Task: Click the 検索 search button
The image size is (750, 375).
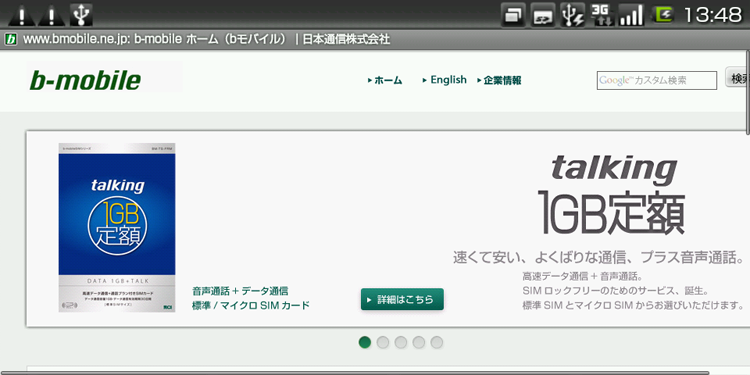Action: [x=738, y=77]
